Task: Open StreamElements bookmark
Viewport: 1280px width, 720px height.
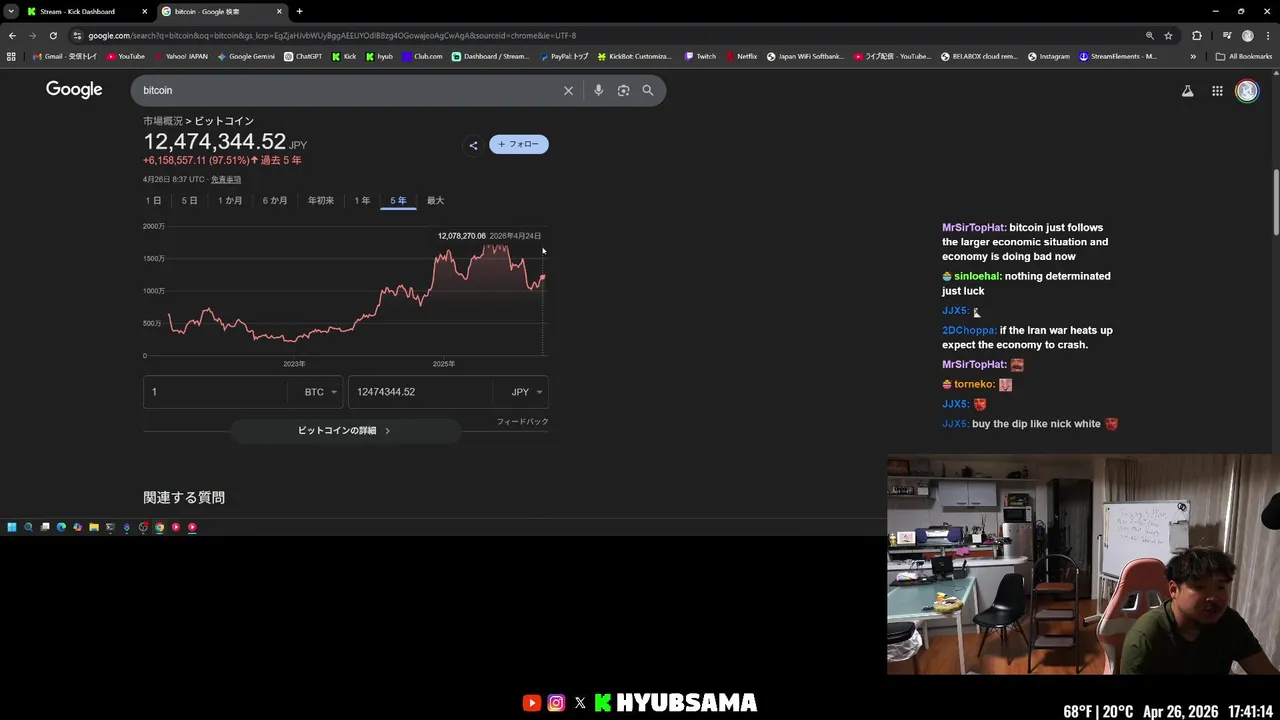Action: pos(1118,56)
